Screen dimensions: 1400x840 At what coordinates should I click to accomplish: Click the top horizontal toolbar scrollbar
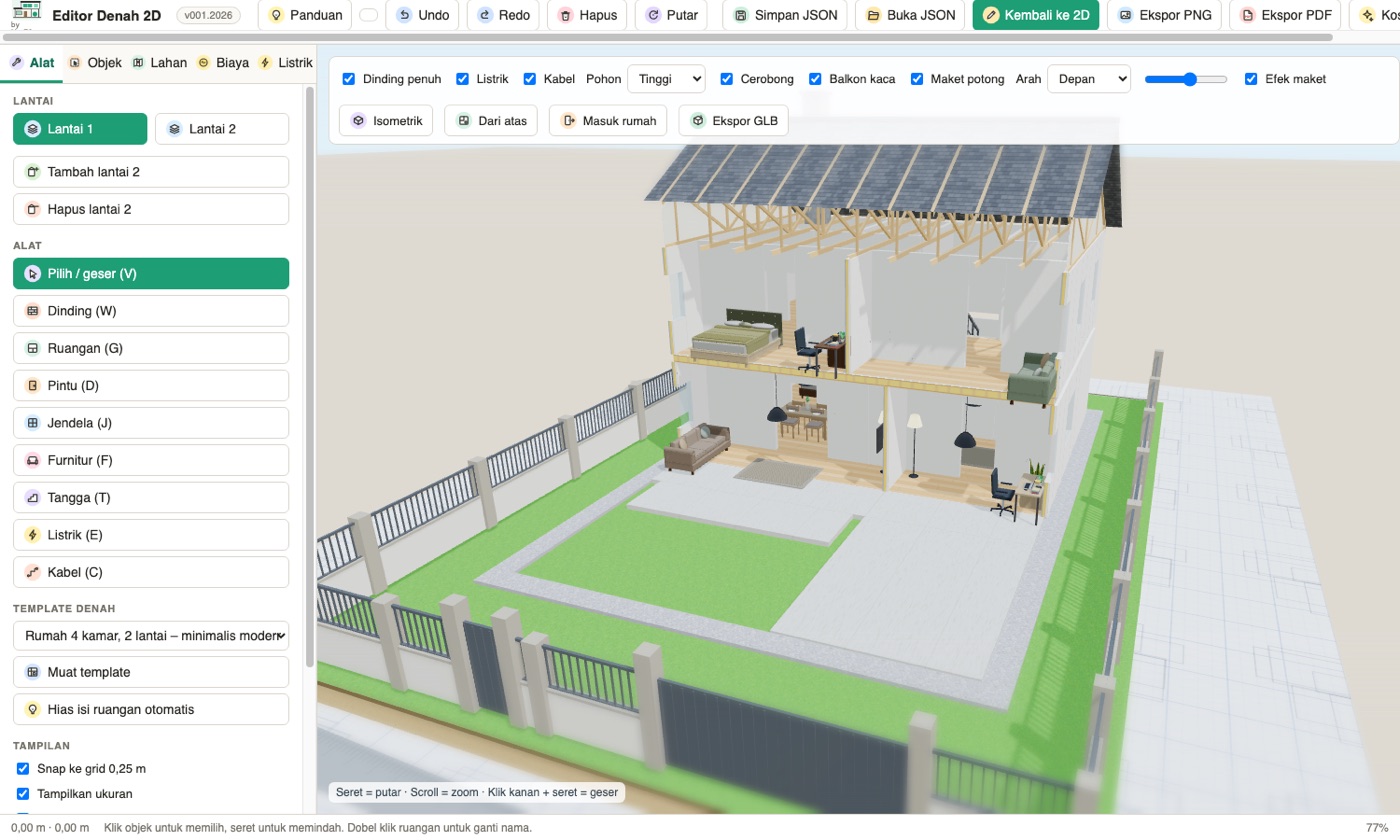668,38
